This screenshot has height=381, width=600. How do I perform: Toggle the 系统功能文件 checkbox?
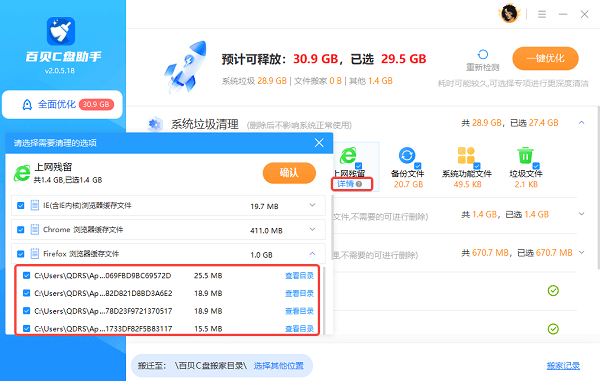point(477,166)
